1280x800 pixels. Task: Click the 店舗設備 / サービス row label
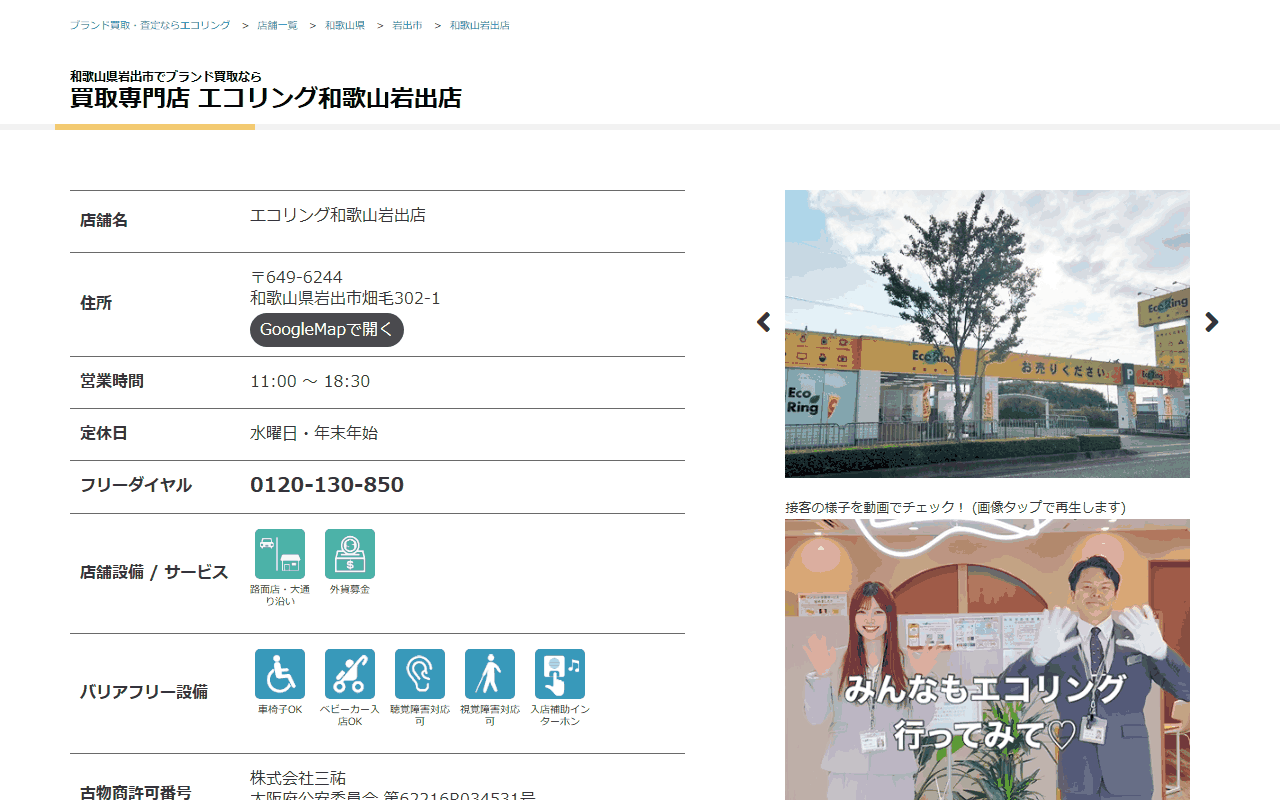[154, 573]
